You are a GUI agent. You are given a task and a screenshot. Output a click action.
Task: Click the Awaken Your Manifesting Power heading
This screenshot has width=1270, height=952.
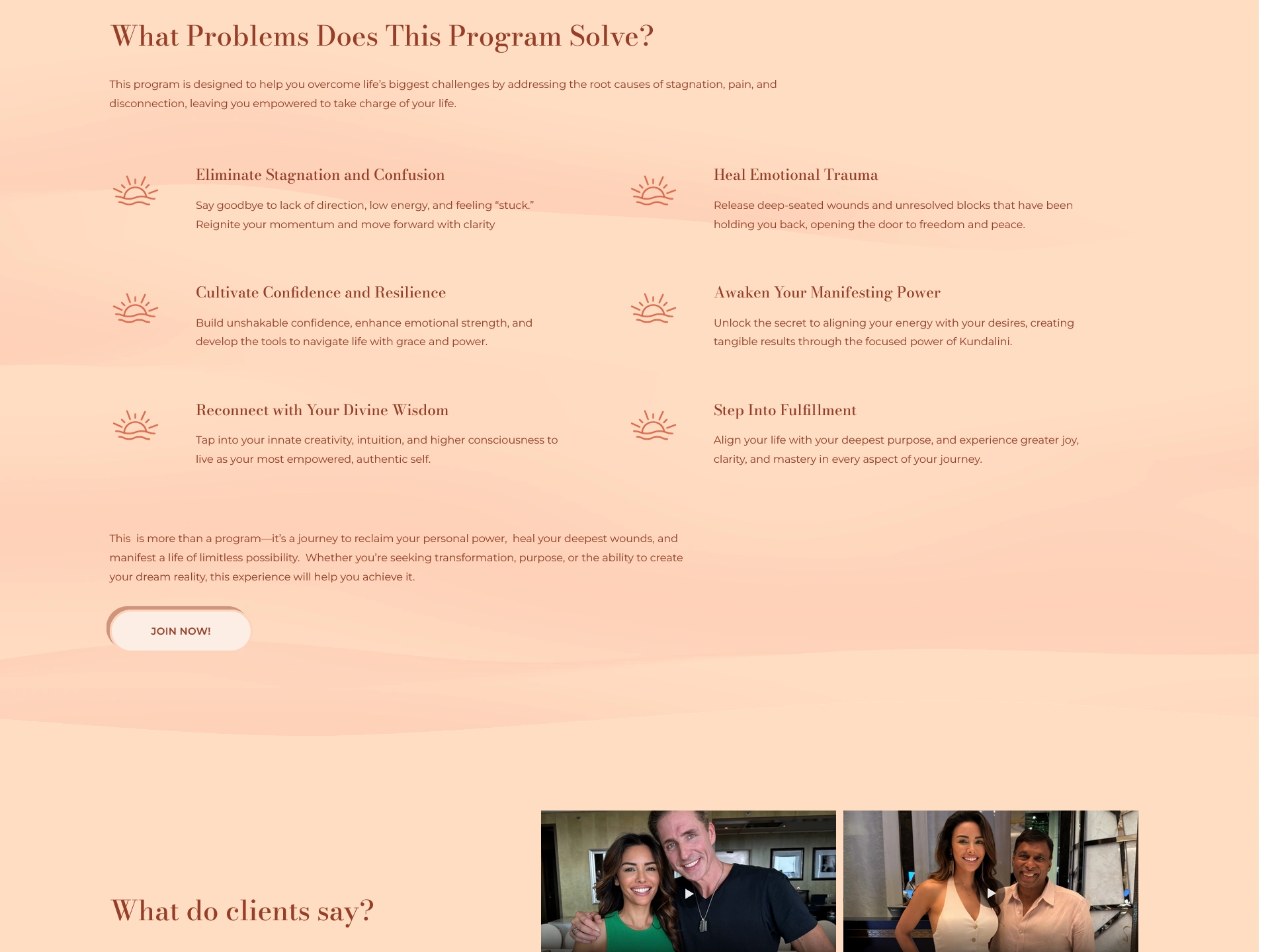click(x=827, y=293)
